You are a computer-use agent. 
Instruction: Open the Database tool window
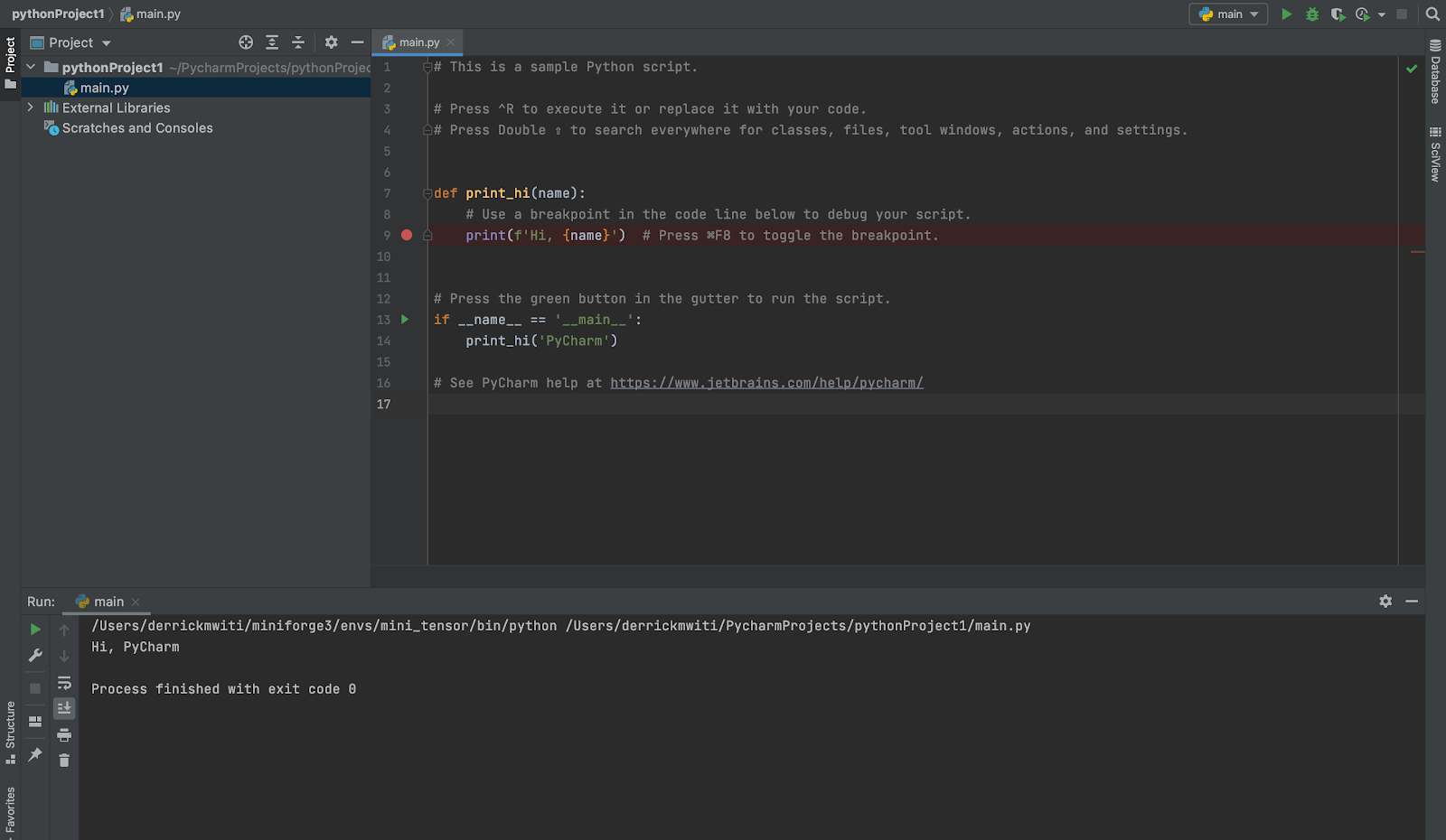click(x=1435, y=71)
